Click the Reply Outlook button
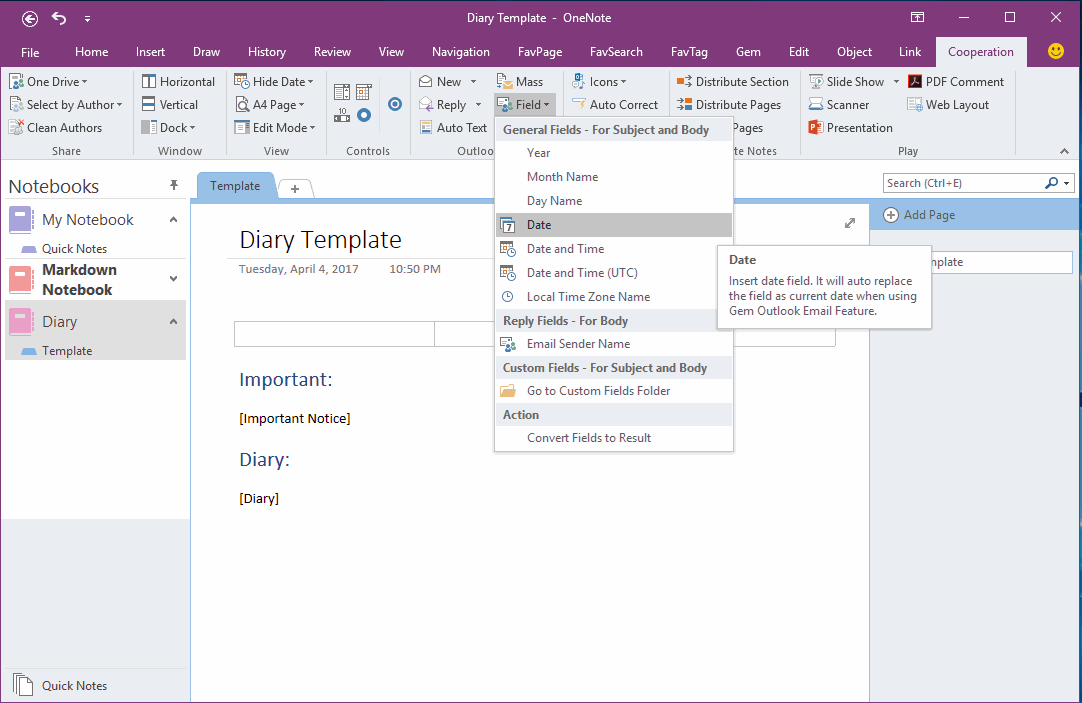 (x=442, y=105)
